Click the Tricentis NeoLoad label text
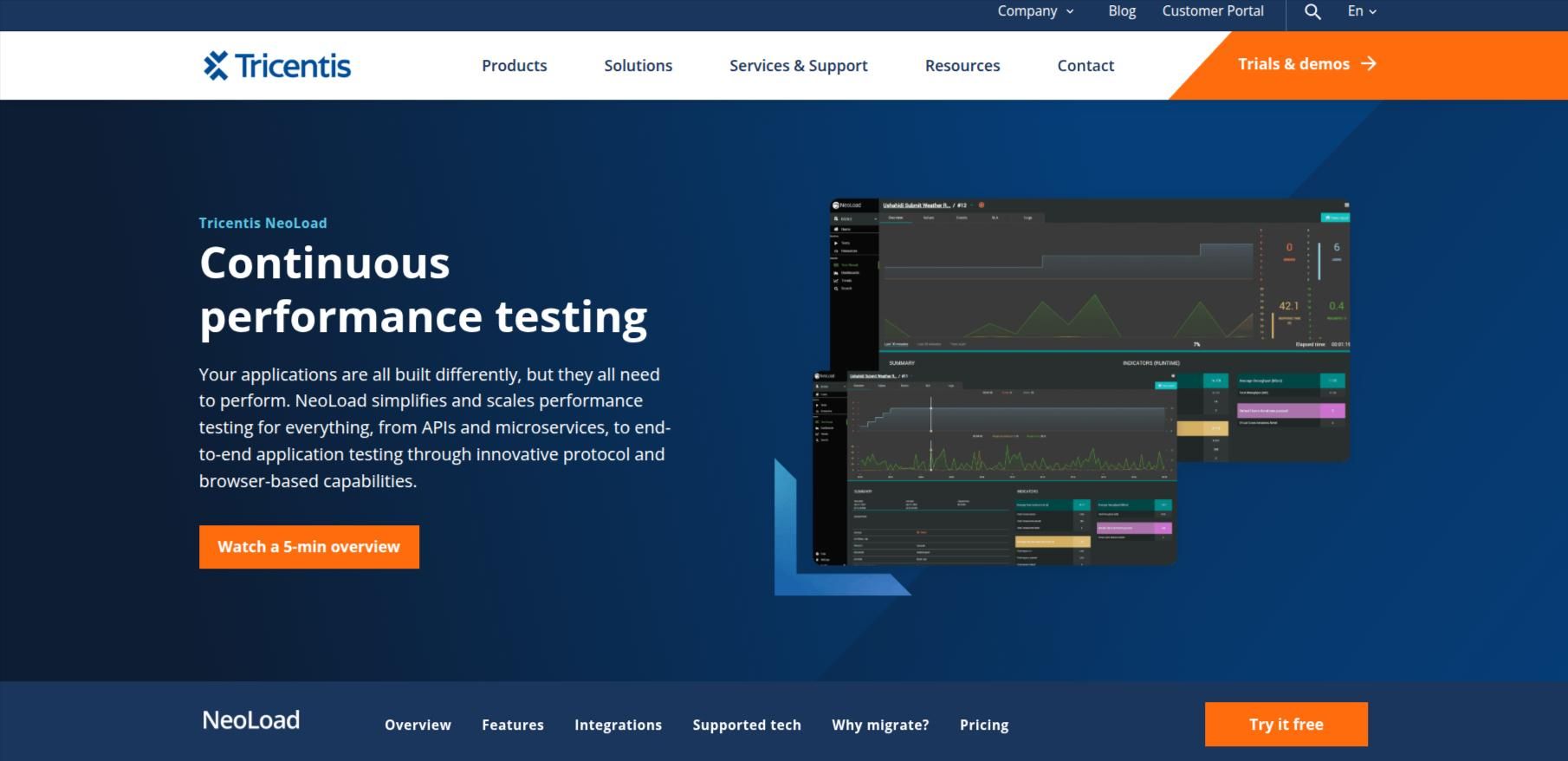The height and width of the screenshot is (761, 1568). coord(262,223)
